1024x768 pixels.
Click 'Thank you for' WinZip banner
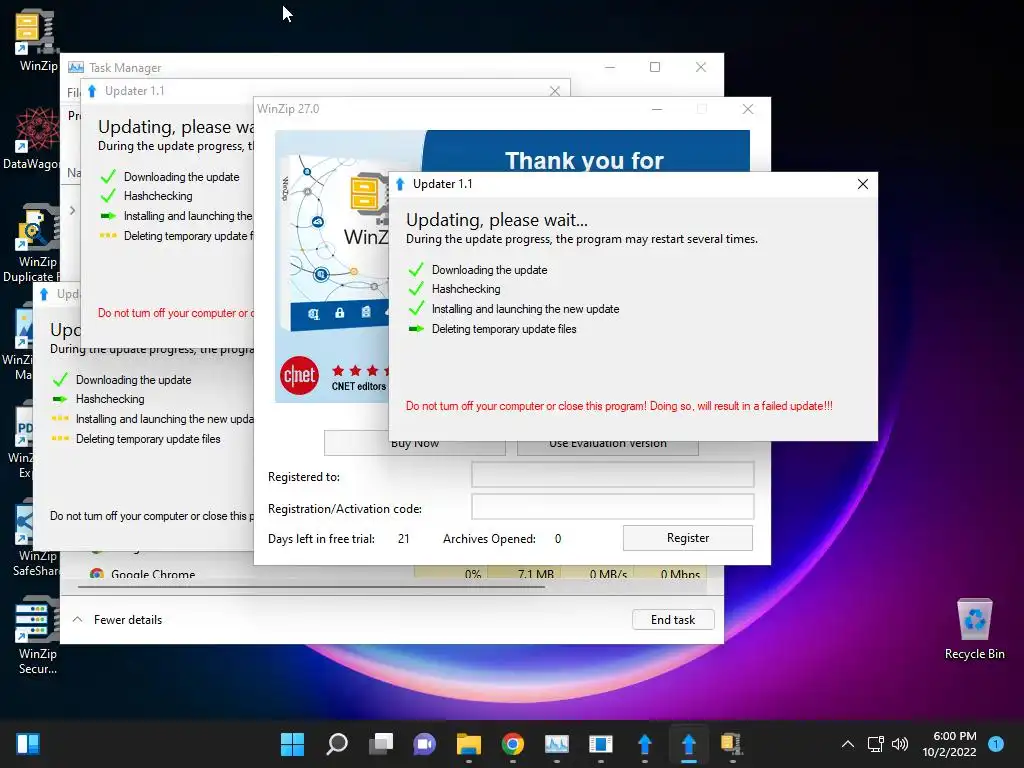[584, 160]
